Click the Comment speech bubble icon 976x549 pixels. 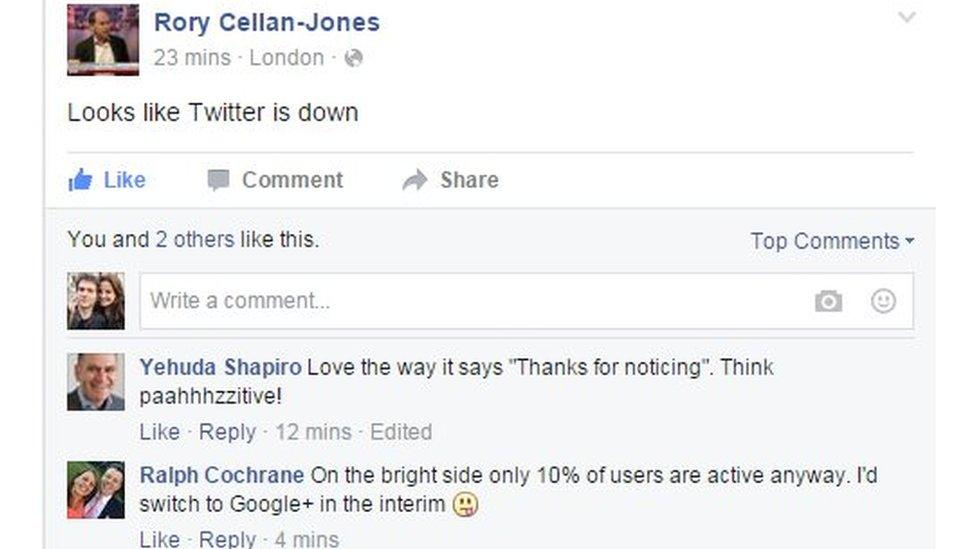tap(218, 180)
